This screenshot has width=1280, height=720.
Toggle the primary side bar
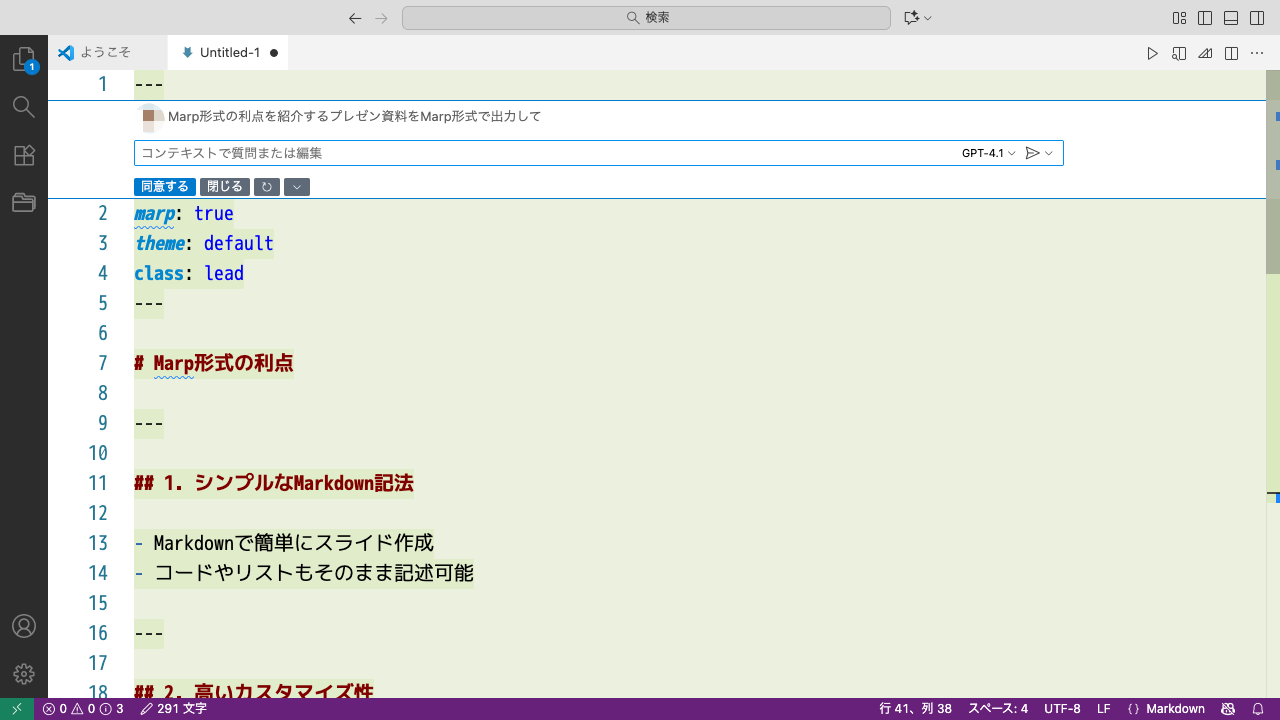tap(1205, 18)
